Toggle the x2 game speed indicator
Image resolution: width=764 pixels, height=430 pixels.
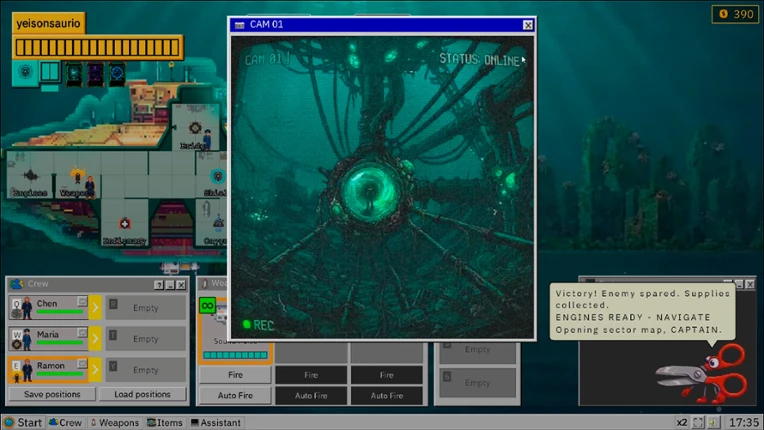pos(682,422)
